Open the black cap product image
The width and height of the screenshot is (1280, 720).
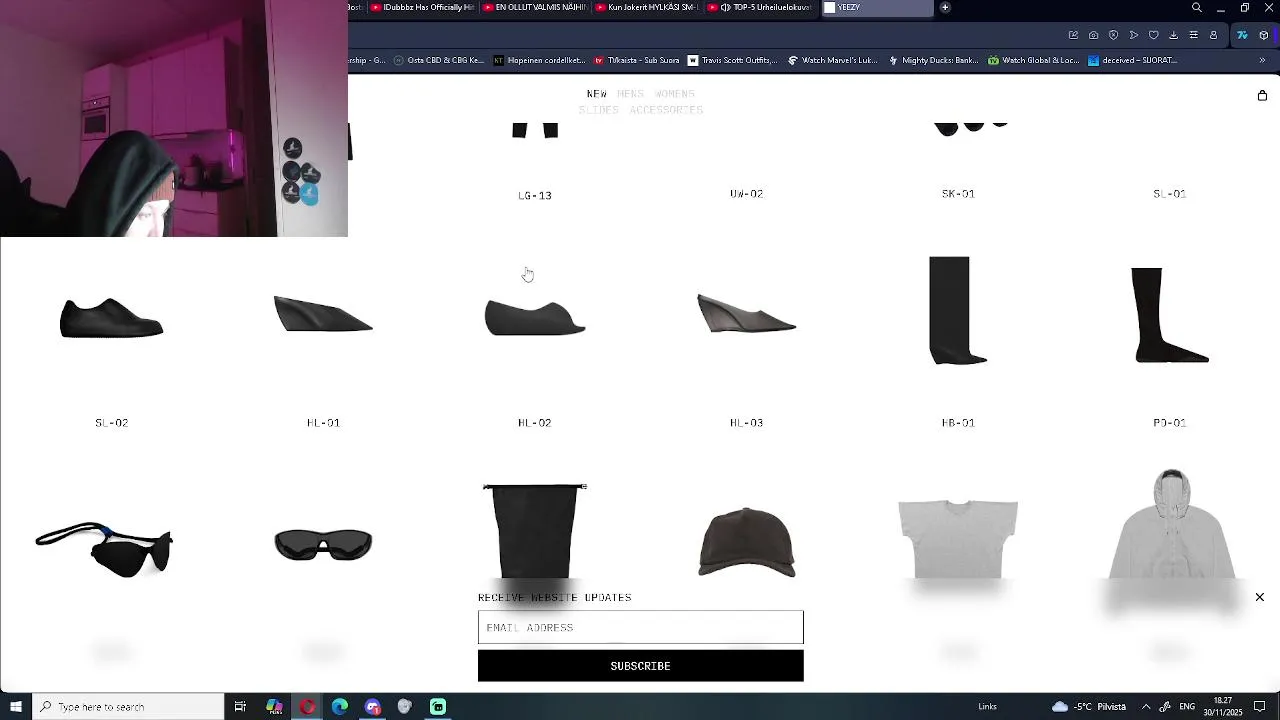coord(747,542)
